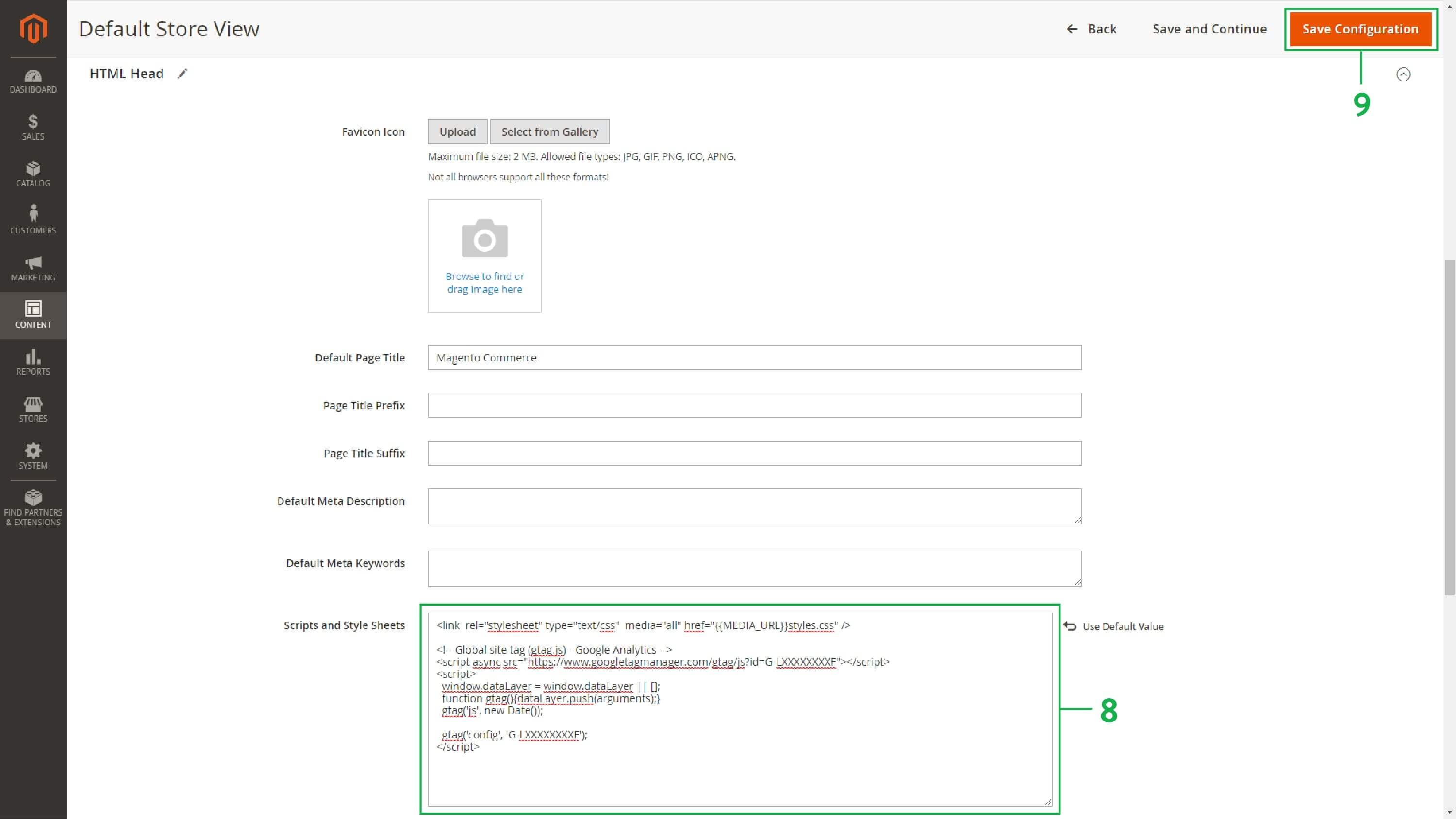Viewport: 1456px width, 819px height.
Task: Select favicon from Gallery
Action: pos(549,131)
